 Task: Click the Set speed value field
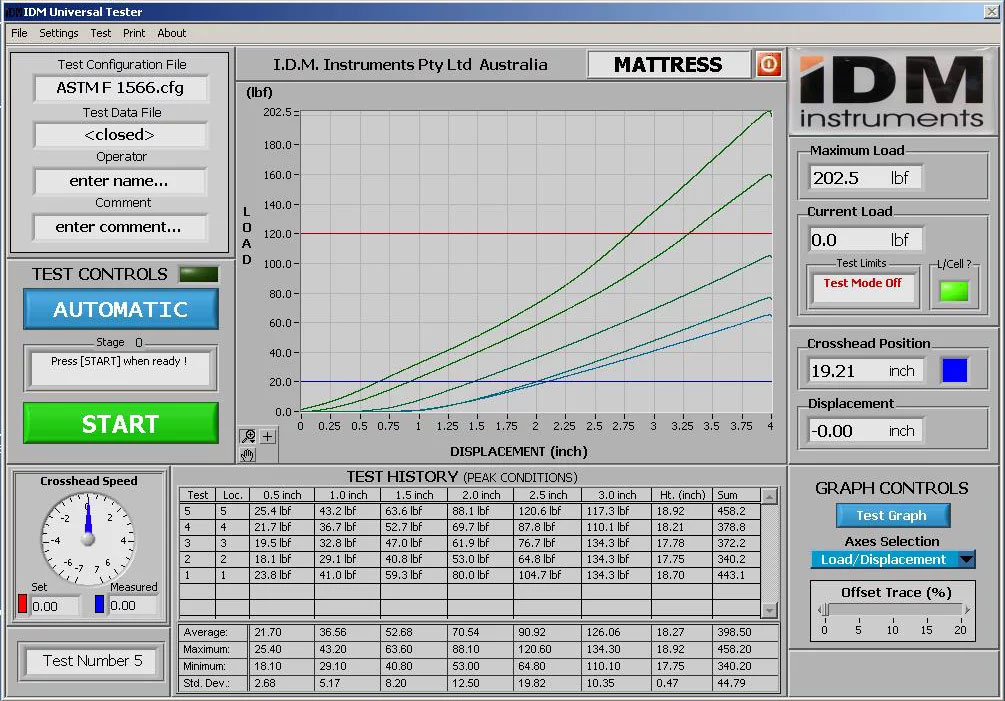point(54,606)
